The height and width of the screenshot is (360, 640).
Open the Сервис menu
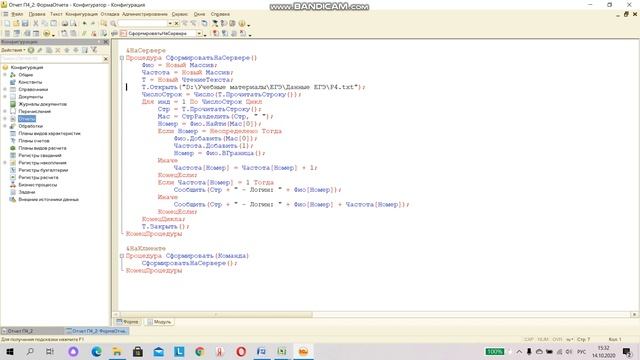[x=180, y=14]
